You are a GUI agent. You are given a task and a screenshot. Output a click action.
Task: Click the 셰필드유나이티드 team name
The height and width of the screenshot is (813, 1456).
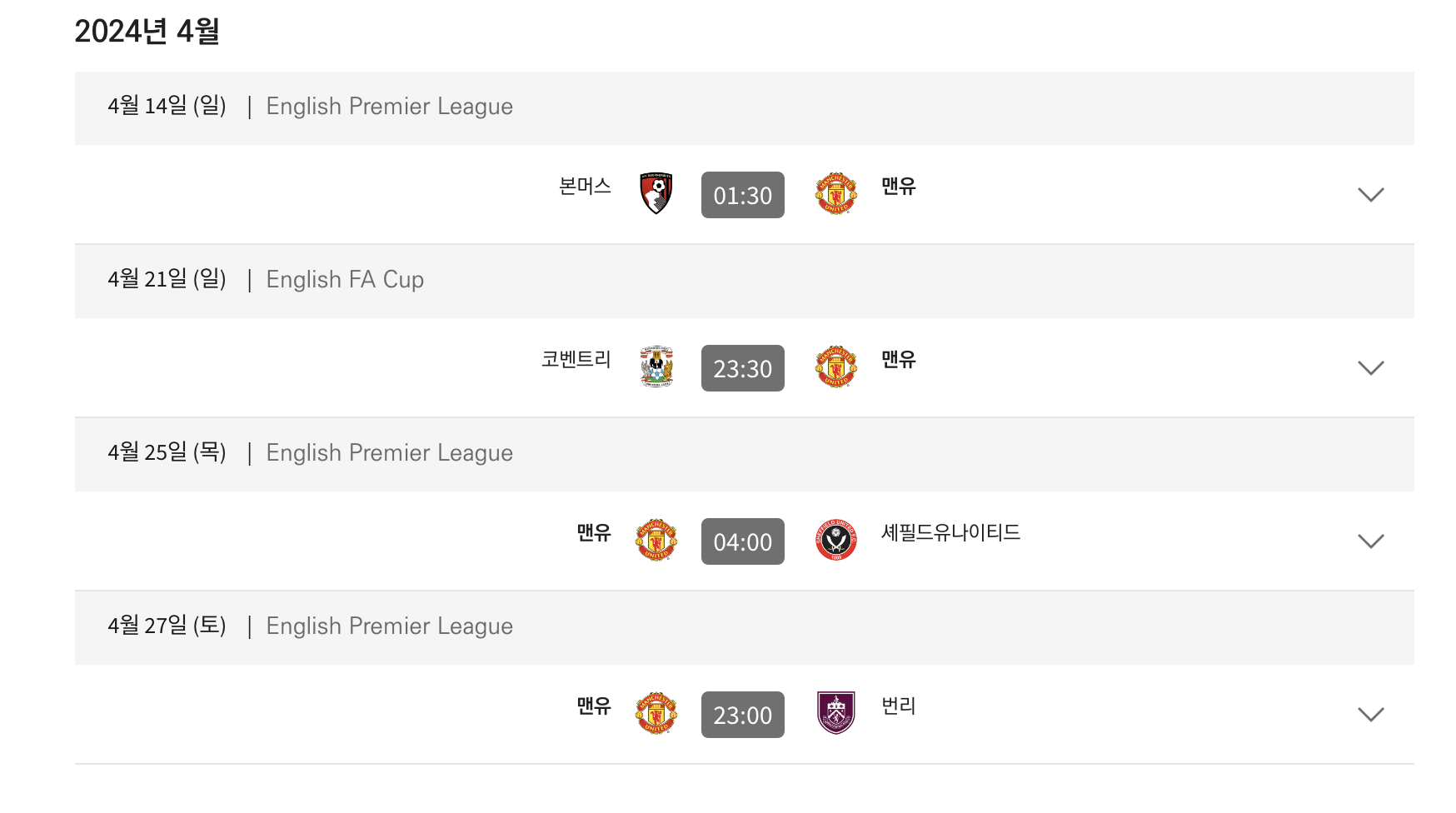[951, 532]
